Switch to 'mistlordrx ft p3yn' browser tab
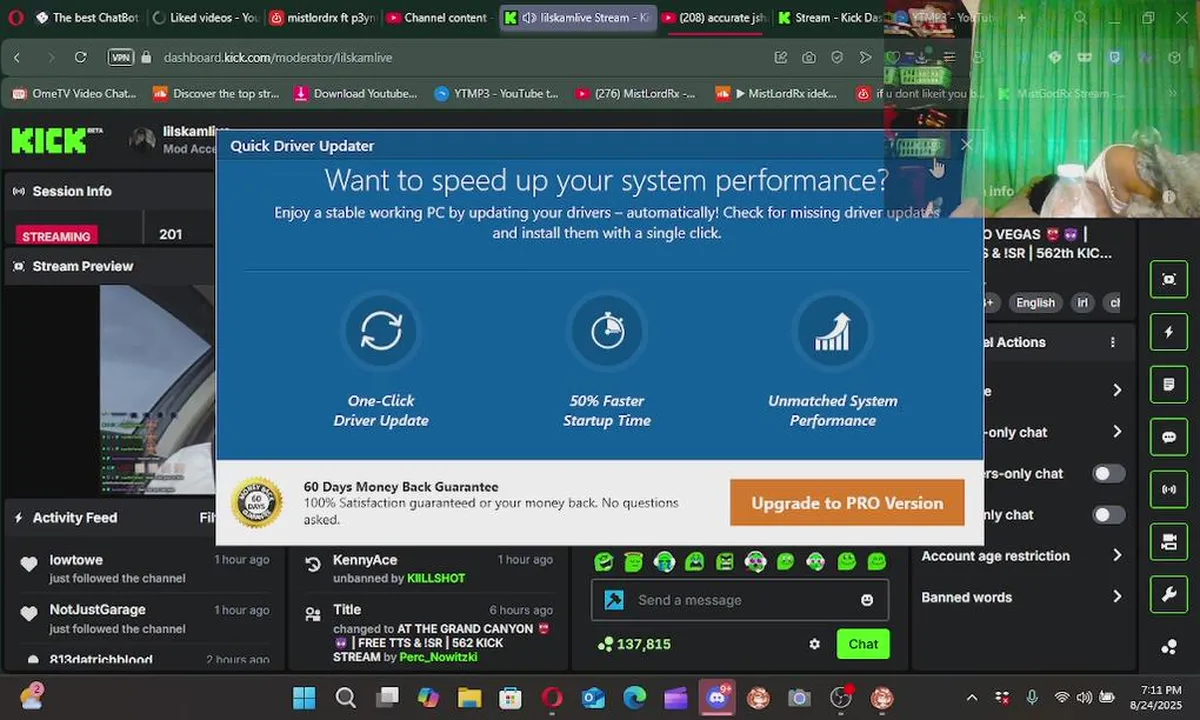 (322, 17)
